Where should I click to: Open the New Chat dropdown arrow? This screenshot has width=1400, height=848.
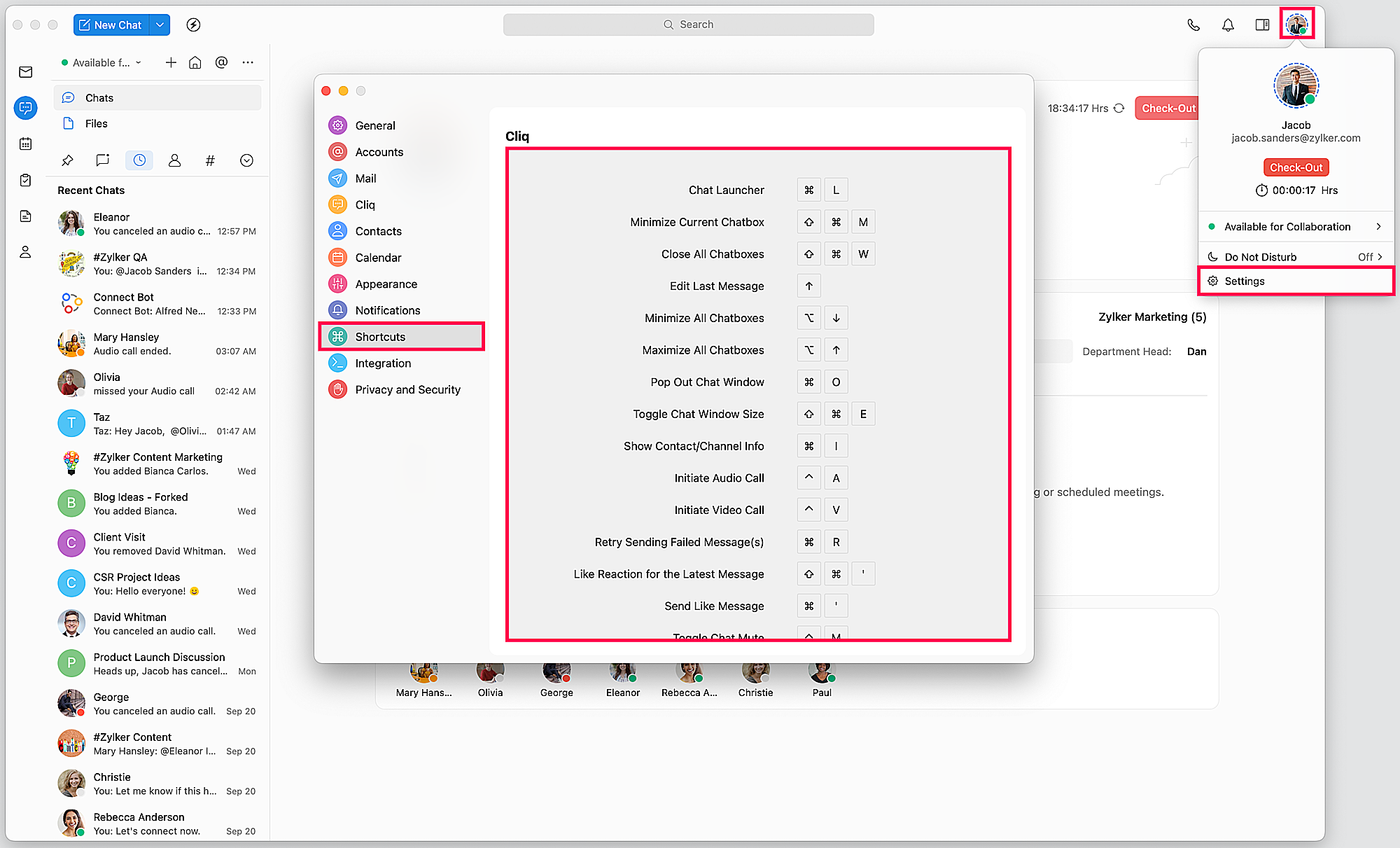click(x=160, y=25)
